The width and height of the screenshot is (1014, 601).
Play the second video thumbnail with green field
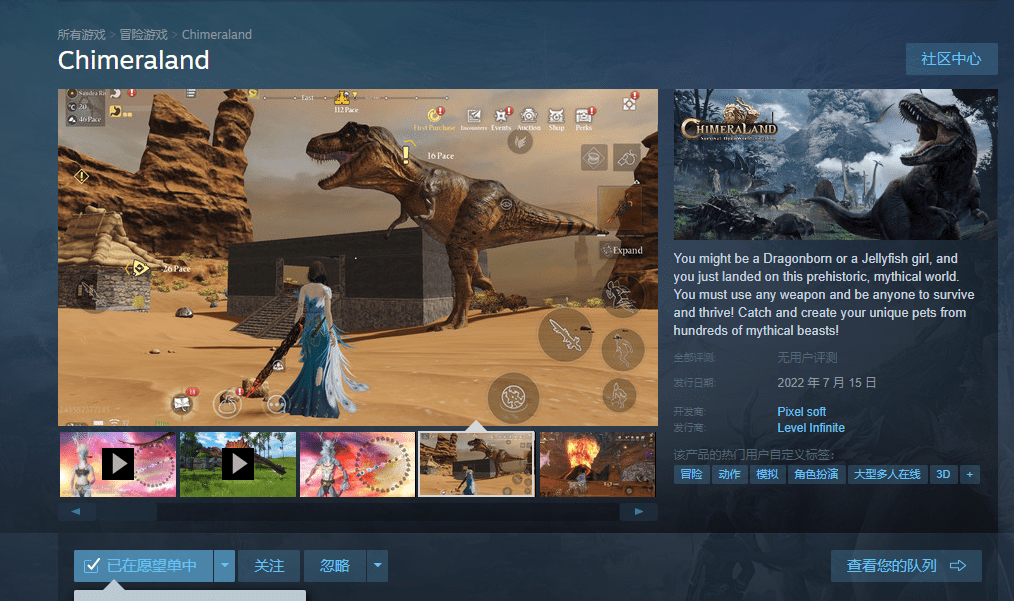(x=238, y=464)
